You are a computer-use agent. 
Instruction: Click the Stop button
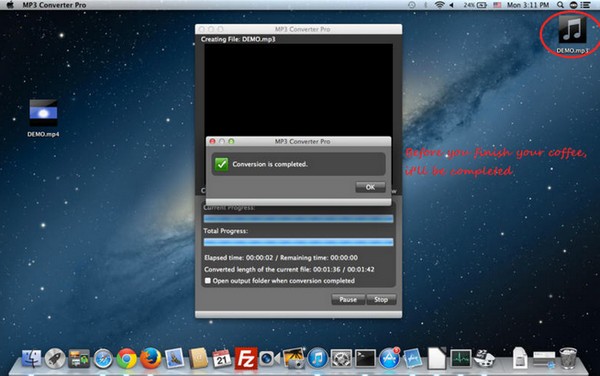381,299
